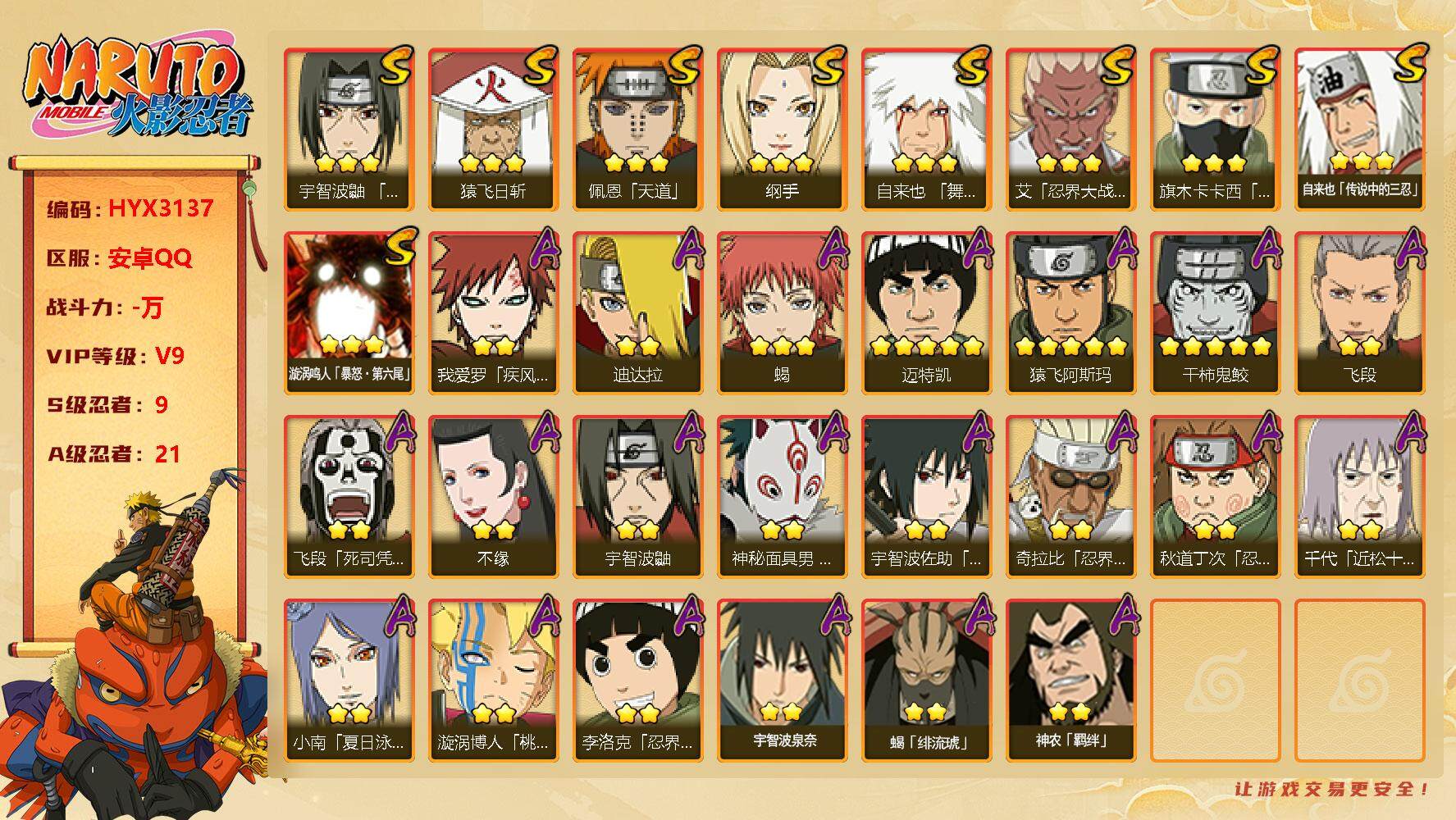
Task: Open the 干柿鬼鲛 character card
Action: point(1215,313)
